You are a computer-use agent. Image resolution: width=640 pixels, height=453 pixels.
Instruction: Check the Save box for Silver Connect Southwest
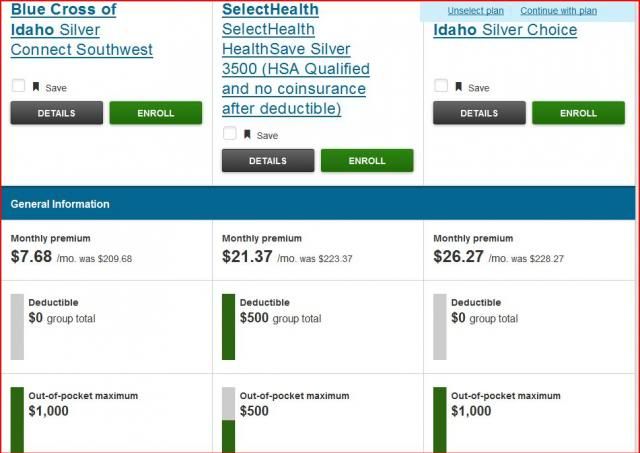(18, 86)
